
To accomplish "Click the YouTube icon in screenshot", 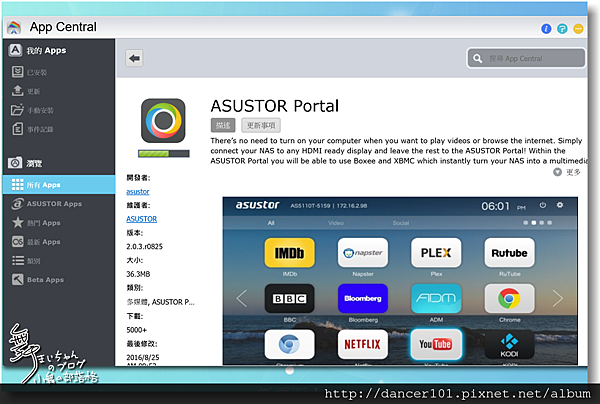I will [436, 344].
